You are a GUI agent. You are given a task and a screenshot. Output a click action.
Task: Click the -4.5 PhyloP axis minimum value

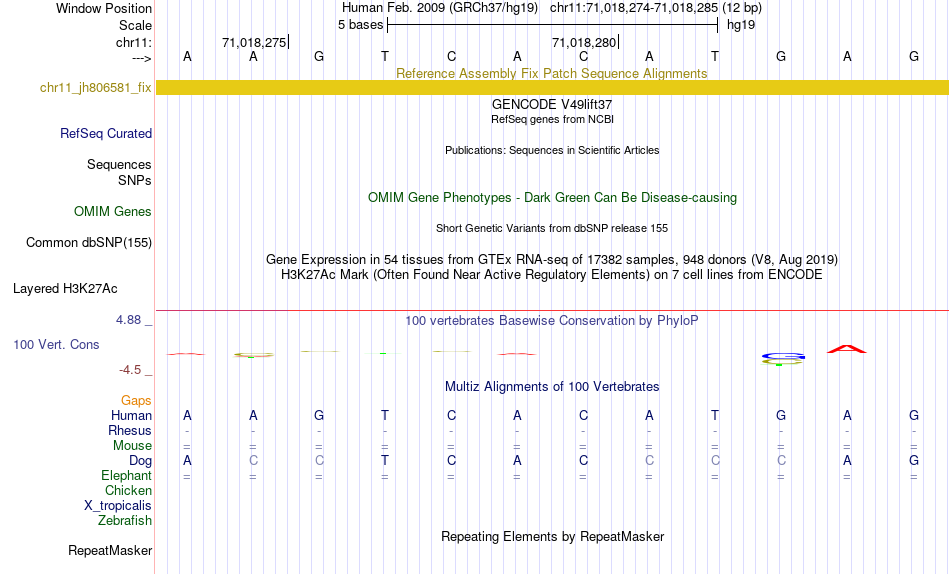[130, 370]
